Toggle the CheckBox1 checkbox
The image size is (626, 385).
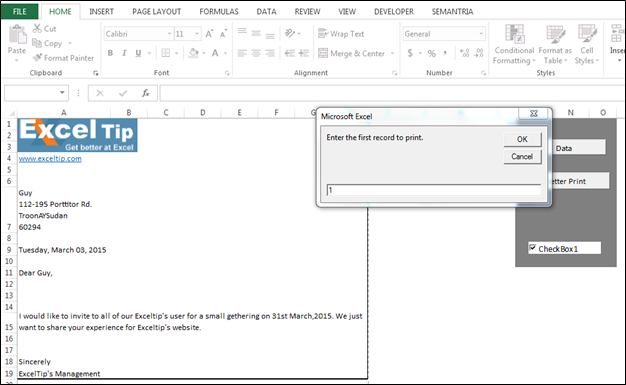533,248
